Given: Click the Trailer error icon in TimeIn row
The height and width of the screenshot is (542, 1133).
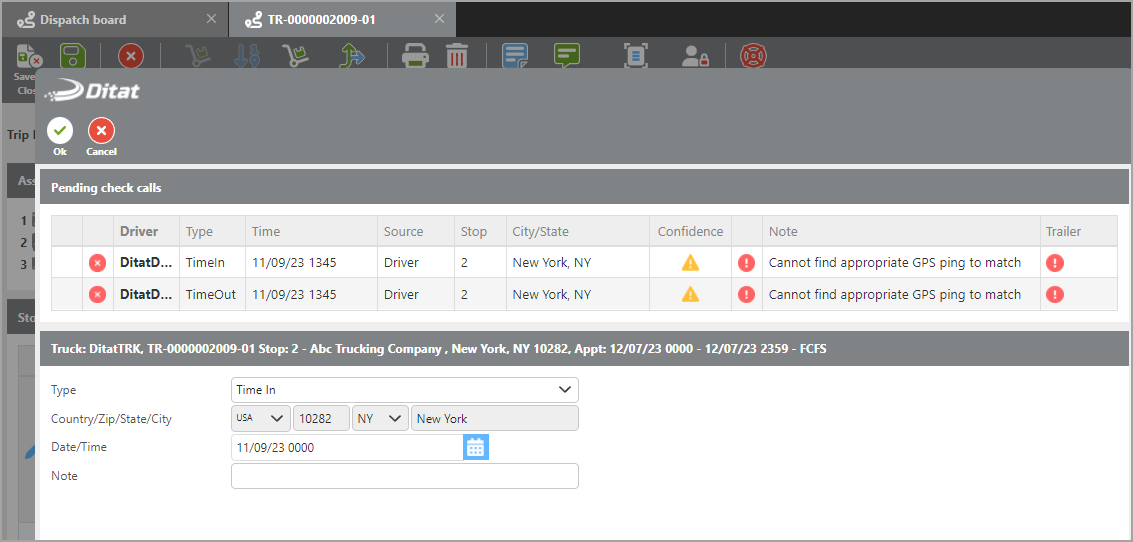Looking at the screenshot, I should click(x=1054, y=263).
